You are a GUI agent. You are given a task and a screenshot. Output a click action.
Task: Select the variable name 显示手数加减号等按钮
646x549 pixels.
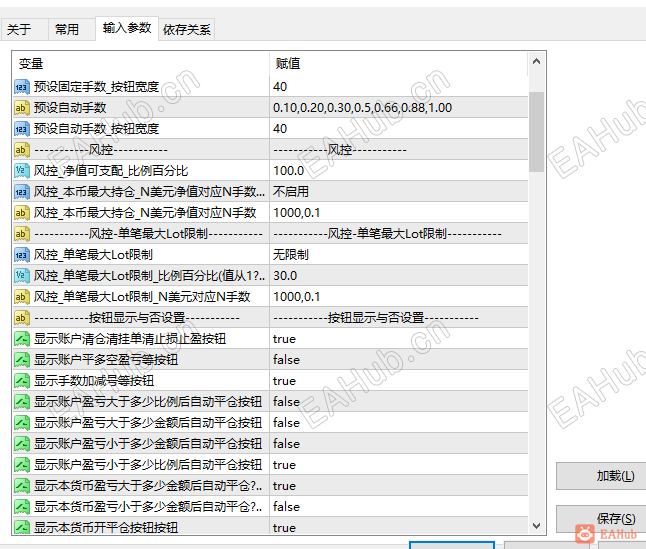[x=94, y=381]
